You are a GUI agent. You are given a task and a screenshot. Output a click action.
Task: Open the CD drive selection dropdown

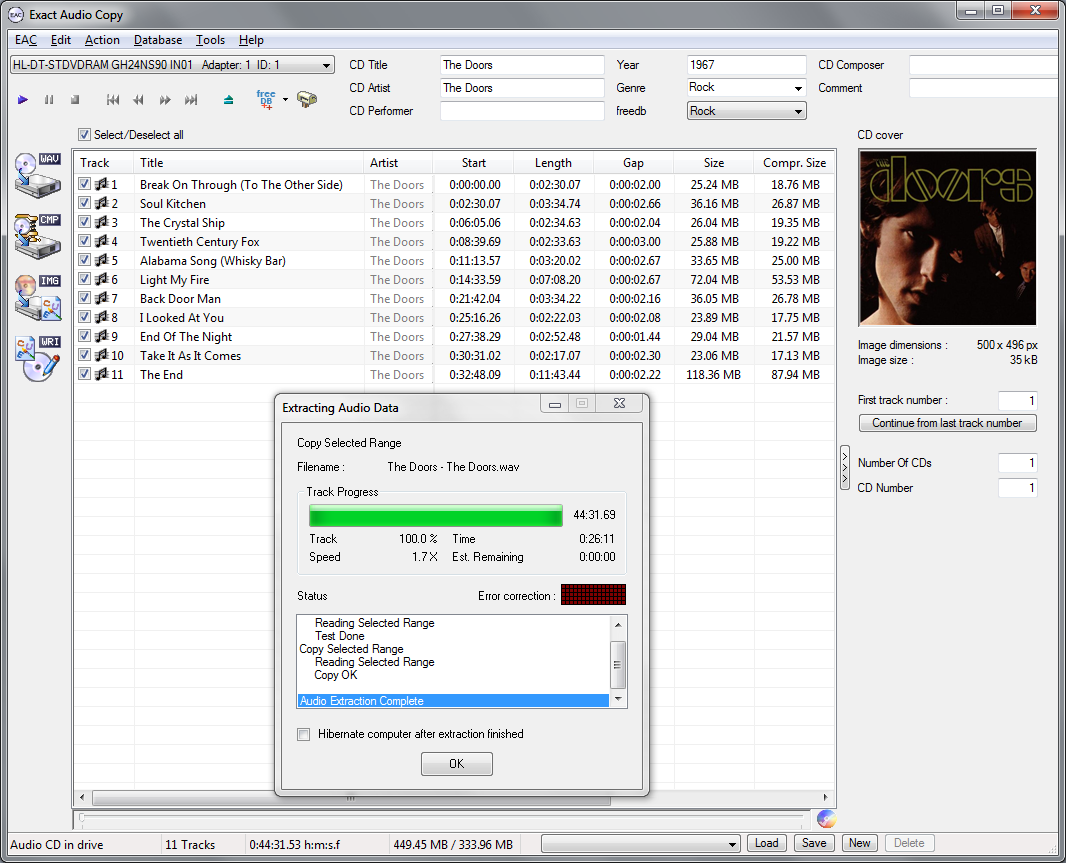click(172, 66)
